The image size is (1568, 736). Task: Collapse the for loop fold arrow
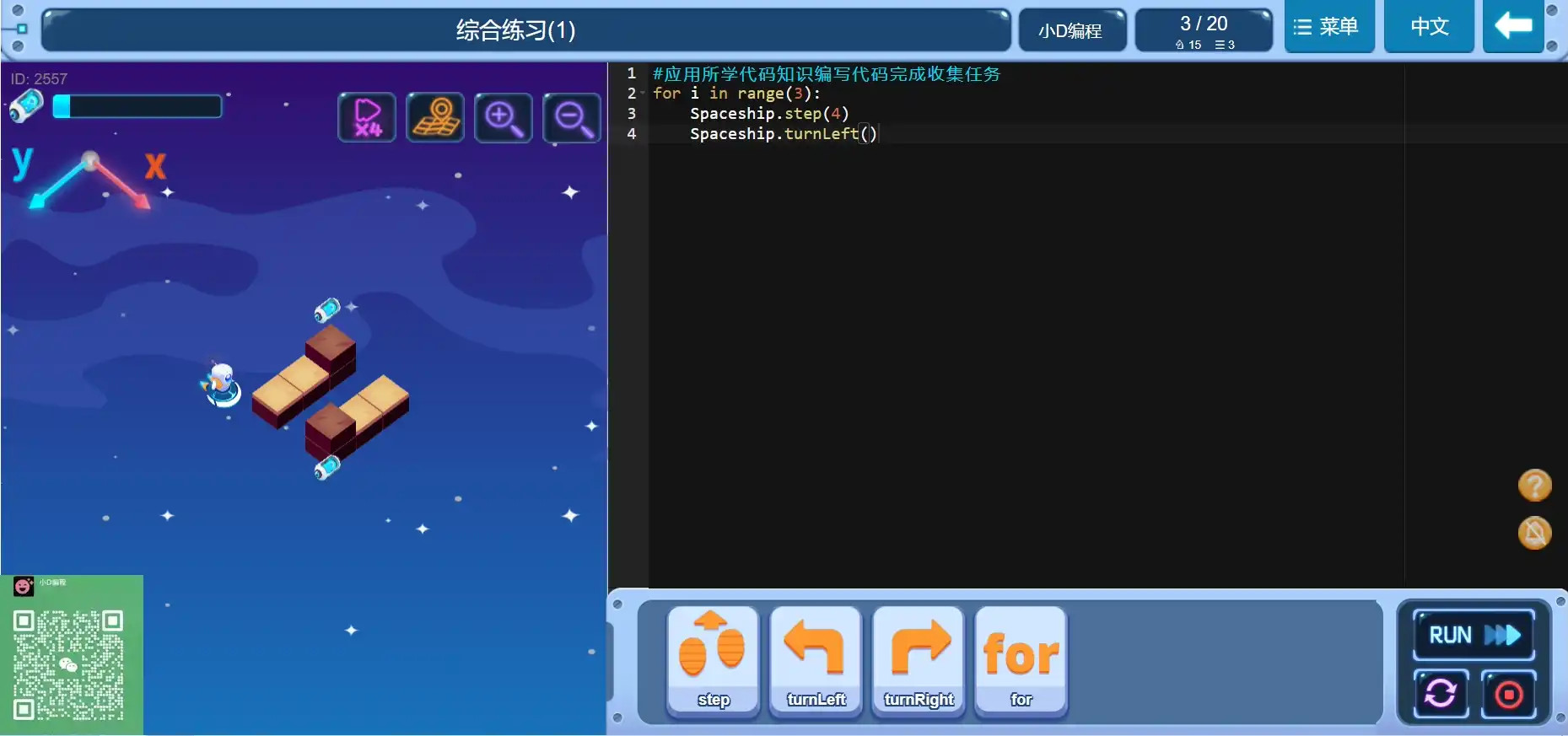643,94
